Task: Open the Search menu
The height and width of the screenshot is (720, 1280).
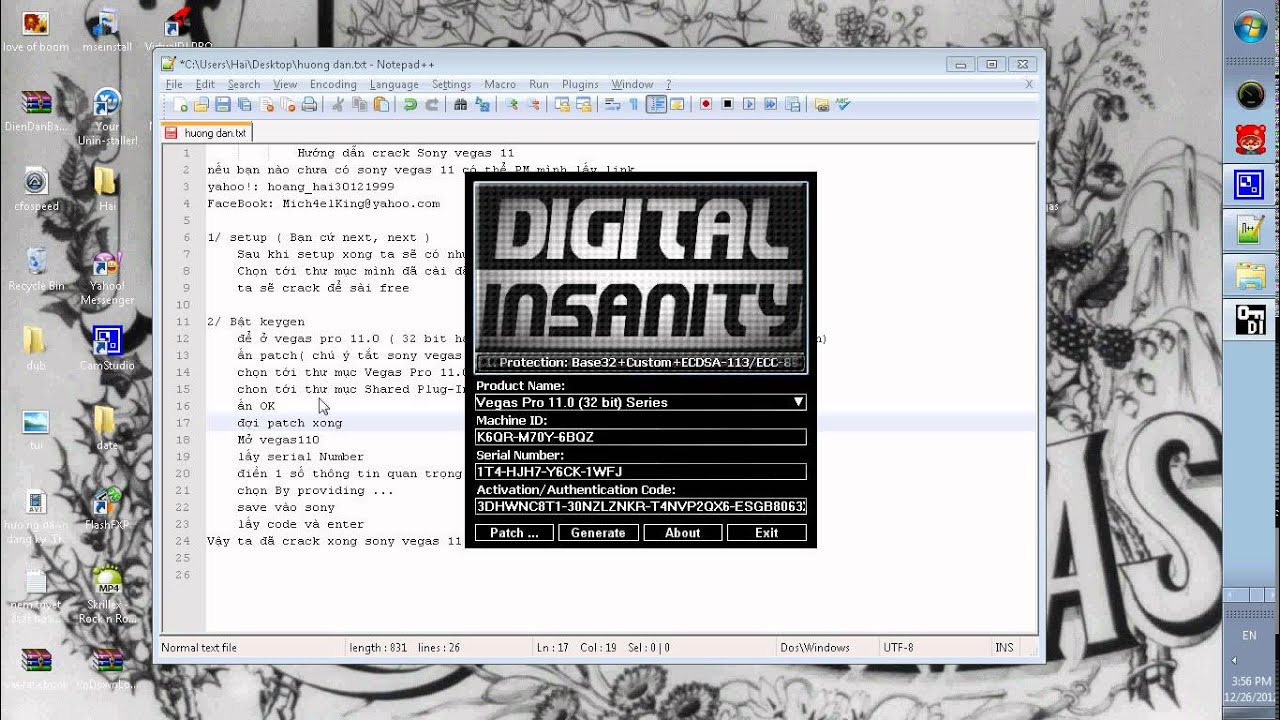Action: [243, 84]
